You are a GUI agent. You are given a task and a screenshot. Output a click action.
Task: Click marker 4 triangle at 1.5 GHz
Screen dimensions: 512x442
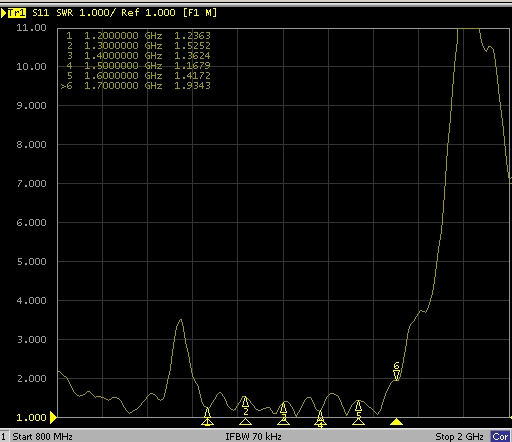(x=320, y=422)
